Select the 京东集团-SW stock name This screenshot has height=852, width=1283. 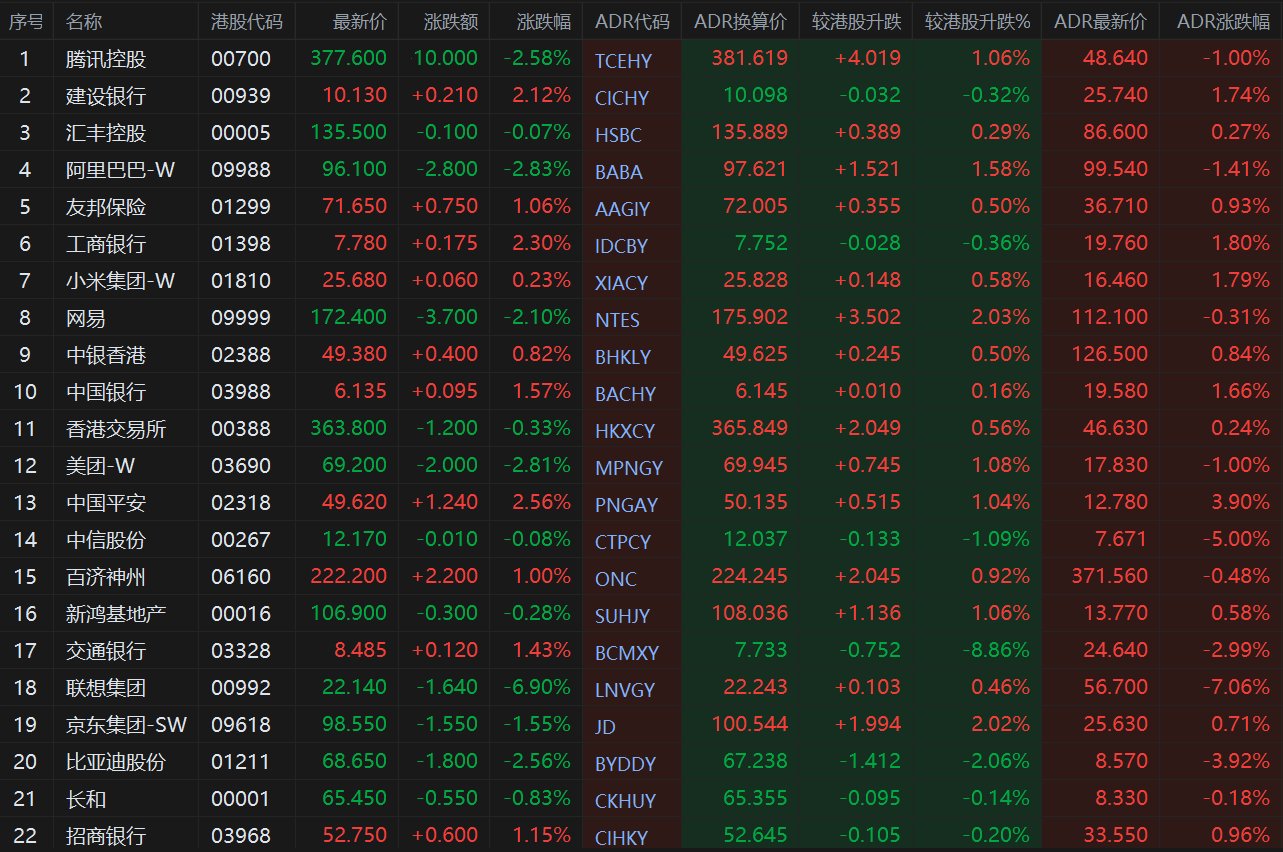126,725
